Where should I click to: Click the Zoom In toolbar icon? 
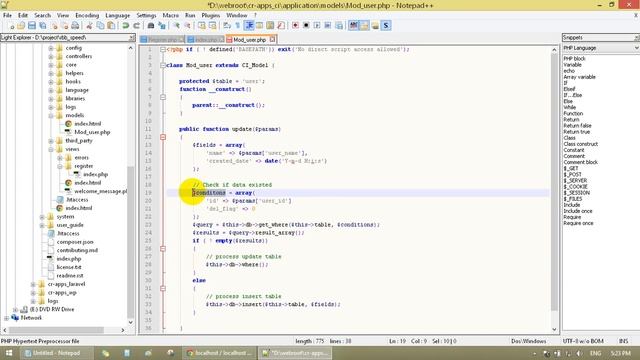pos(176,26)
